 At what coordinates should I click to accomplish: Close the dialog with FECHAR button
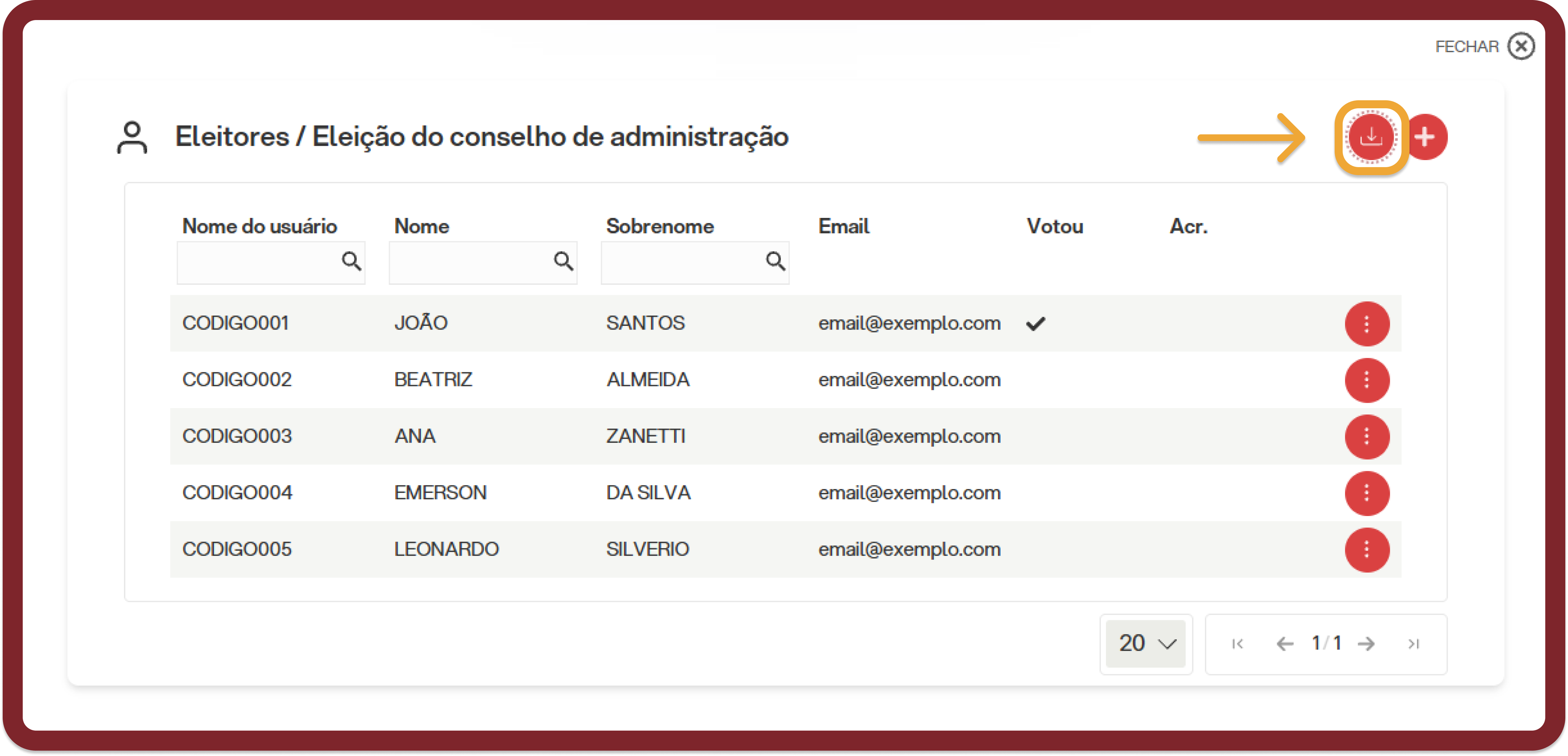[x=1485, y=47]
